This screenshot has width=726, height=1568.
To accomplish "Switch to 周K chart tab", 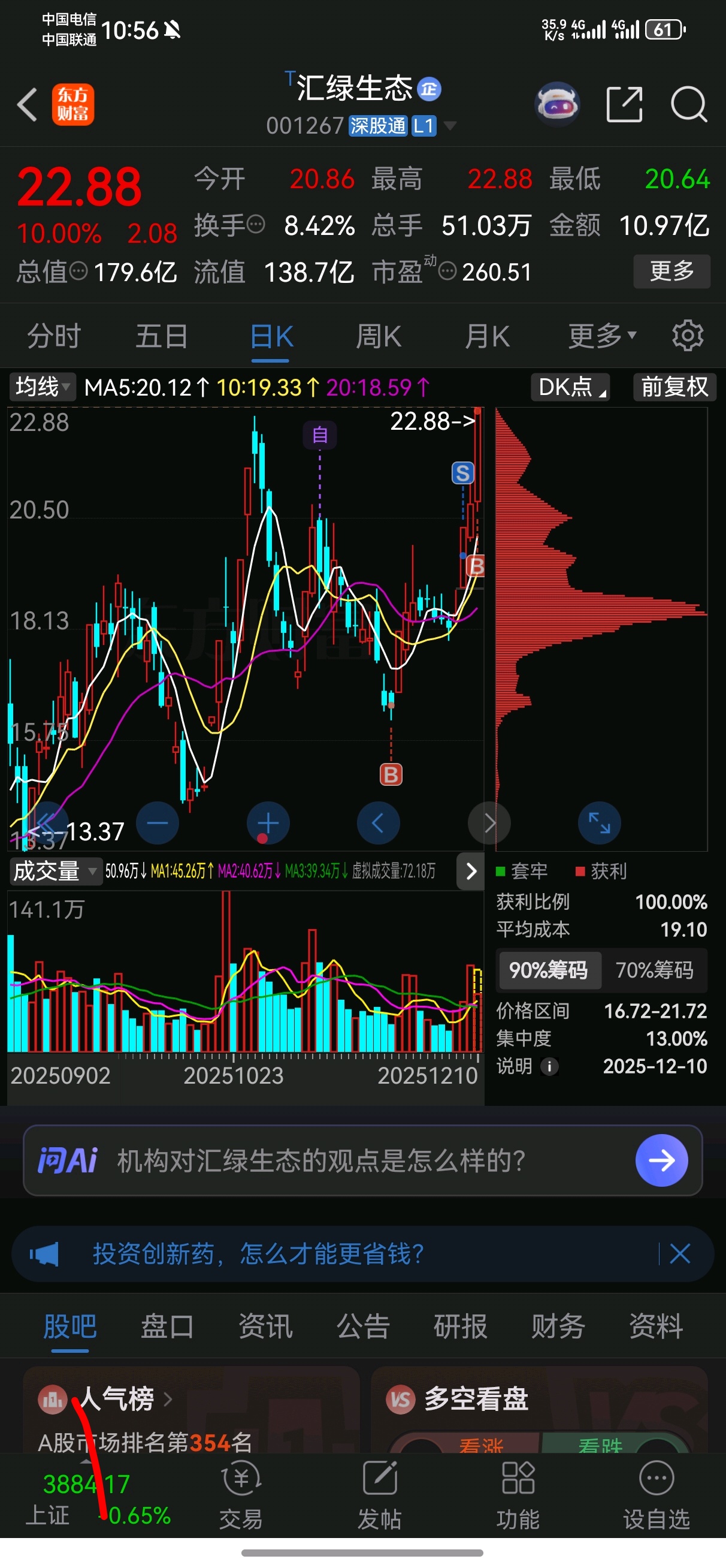I will (x=379, y=336).
